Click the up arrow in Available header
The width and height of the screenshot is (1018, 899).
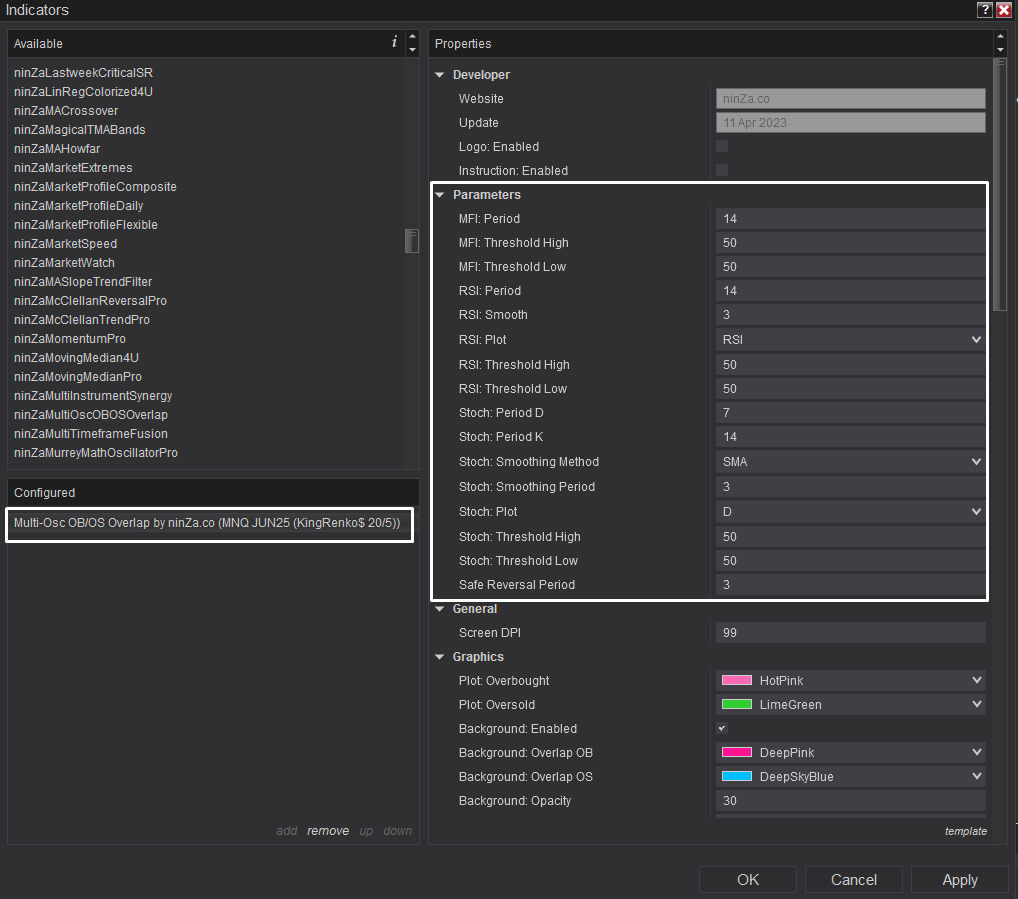(x=412, y=36)
